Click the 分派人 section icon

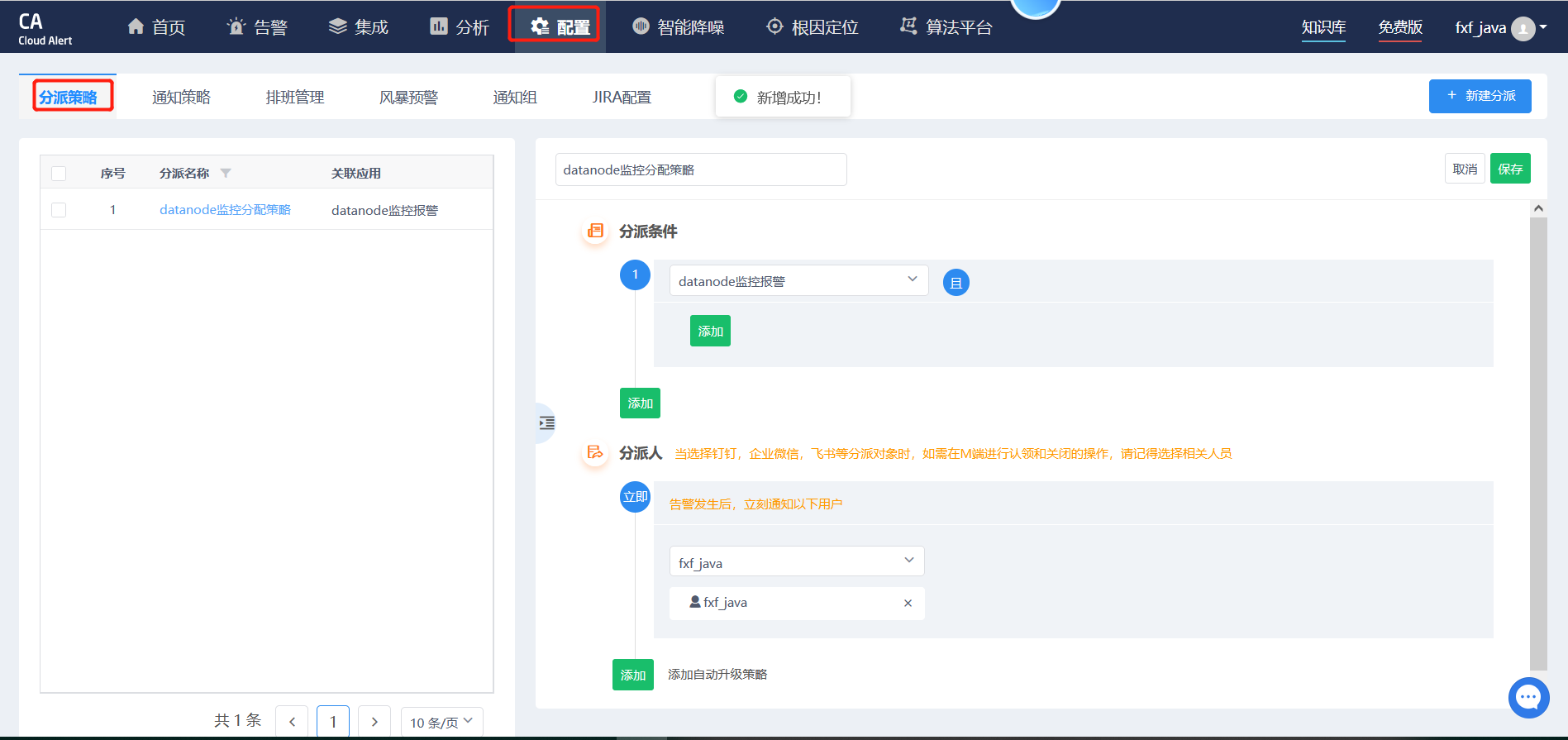[595, 452]
